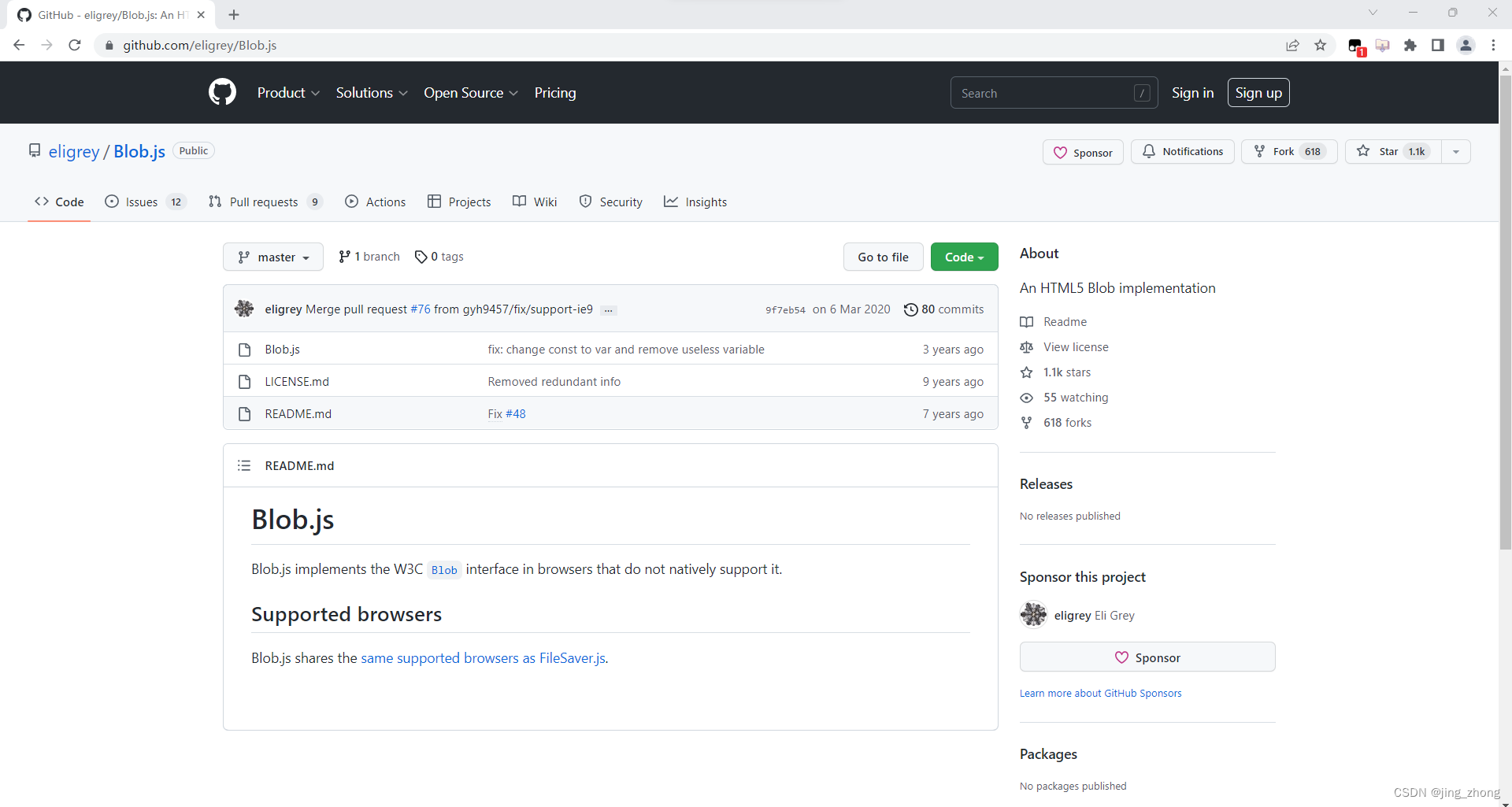Open the 9f7eb54 commit hash
The width and height of the screenshot is (1512, 807).
point(785,310)
